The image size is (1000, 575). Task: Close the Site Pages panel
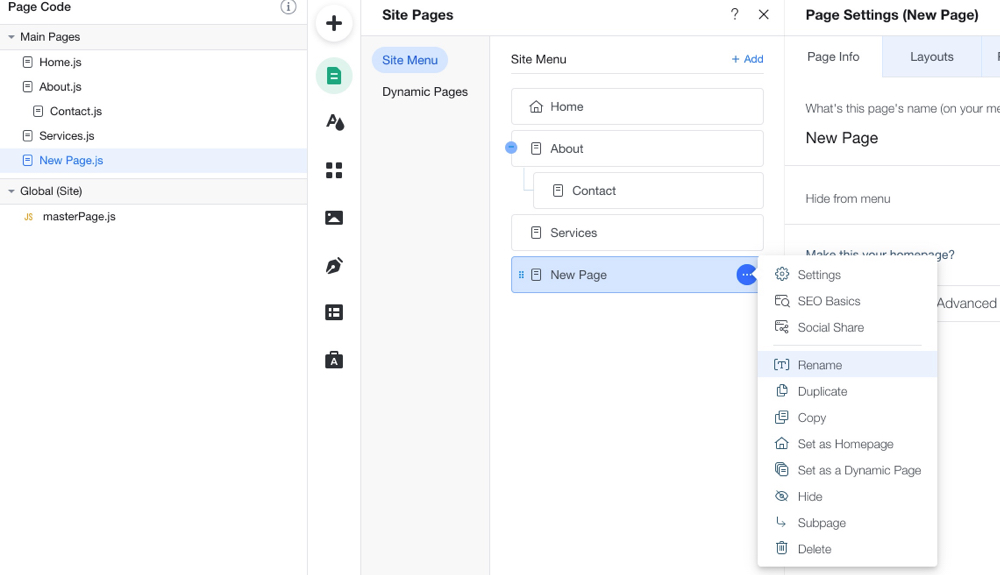click(x=763, y=14)
